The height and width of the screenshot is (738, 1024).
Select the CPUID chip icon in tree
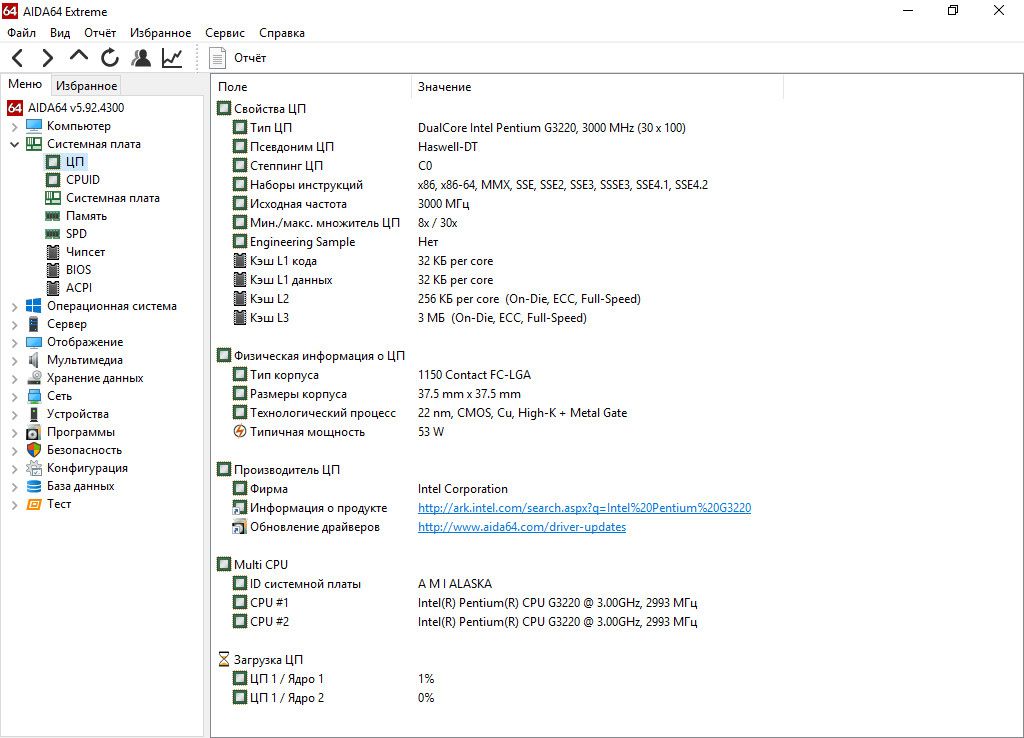[x=53, y=180]
